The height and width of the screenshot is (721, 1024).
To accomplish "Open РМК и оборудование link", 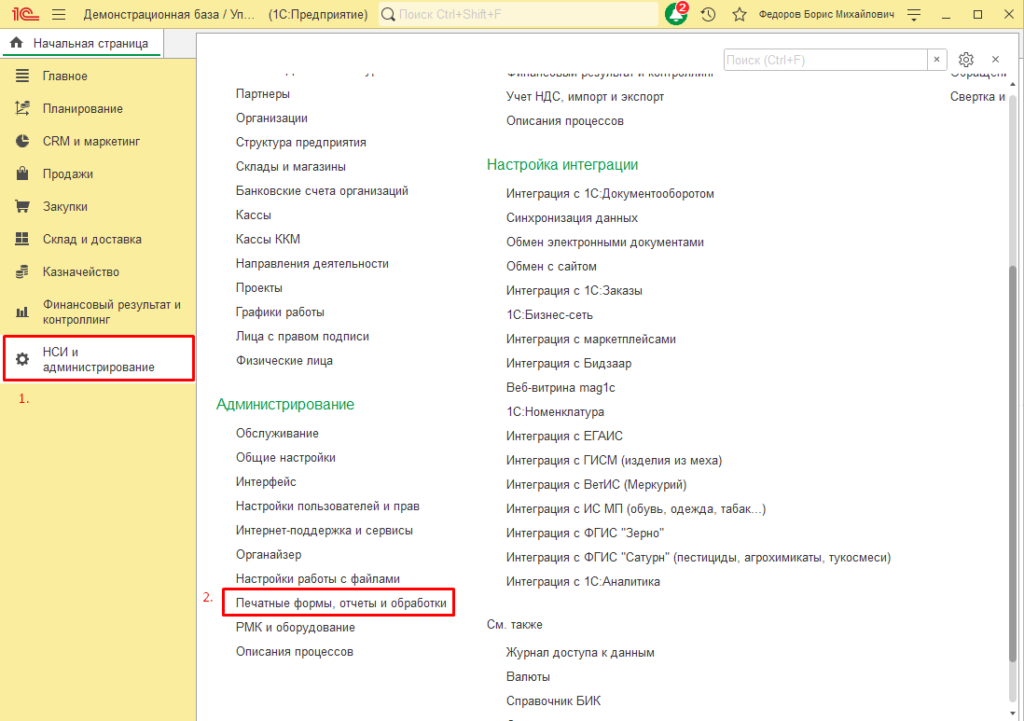I will (x=295, y=628).
